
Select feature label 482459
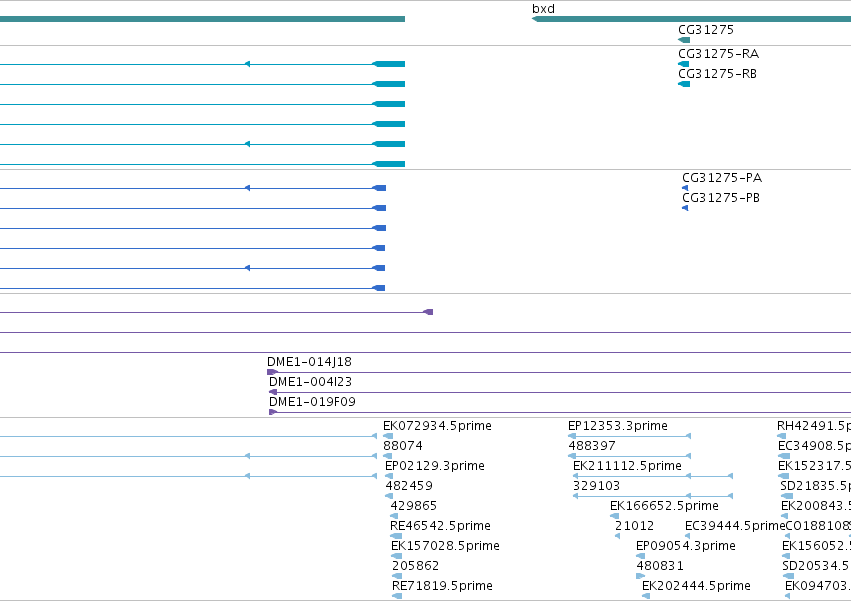[x=409, y=486]
